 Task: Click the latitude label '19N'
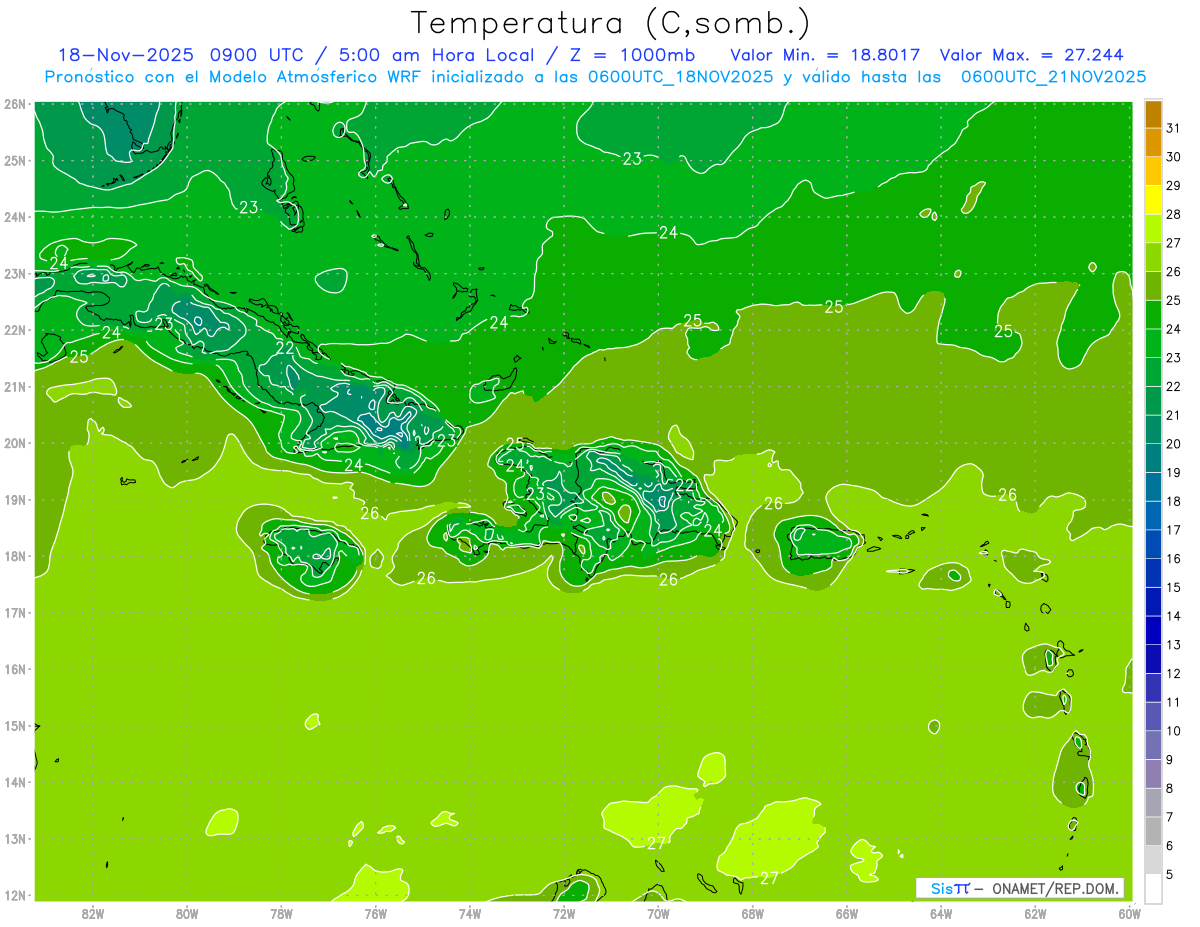click(15, 499)
